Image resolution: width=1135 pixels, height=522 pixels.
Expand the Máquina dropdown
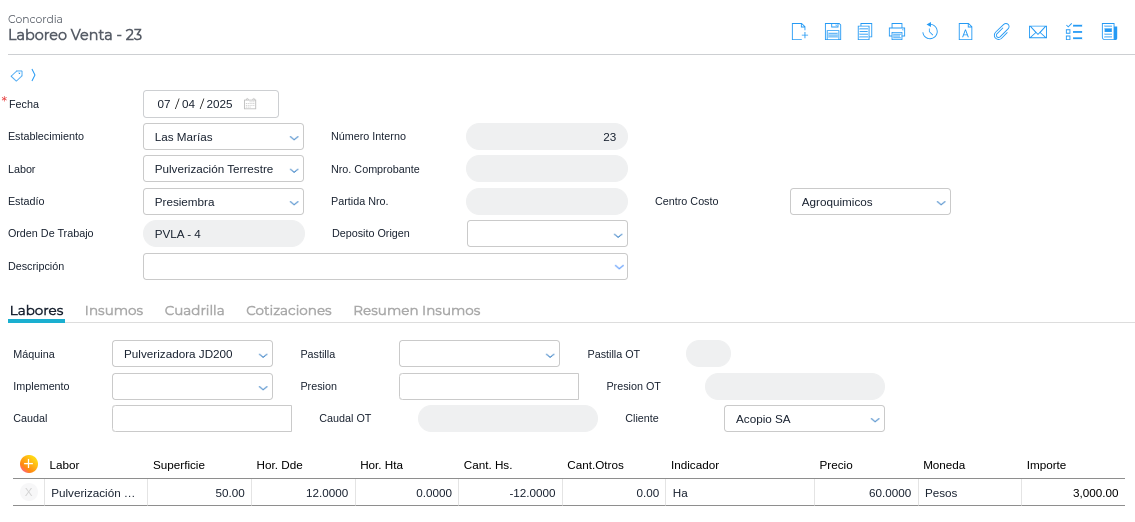[x=263, y=354]
